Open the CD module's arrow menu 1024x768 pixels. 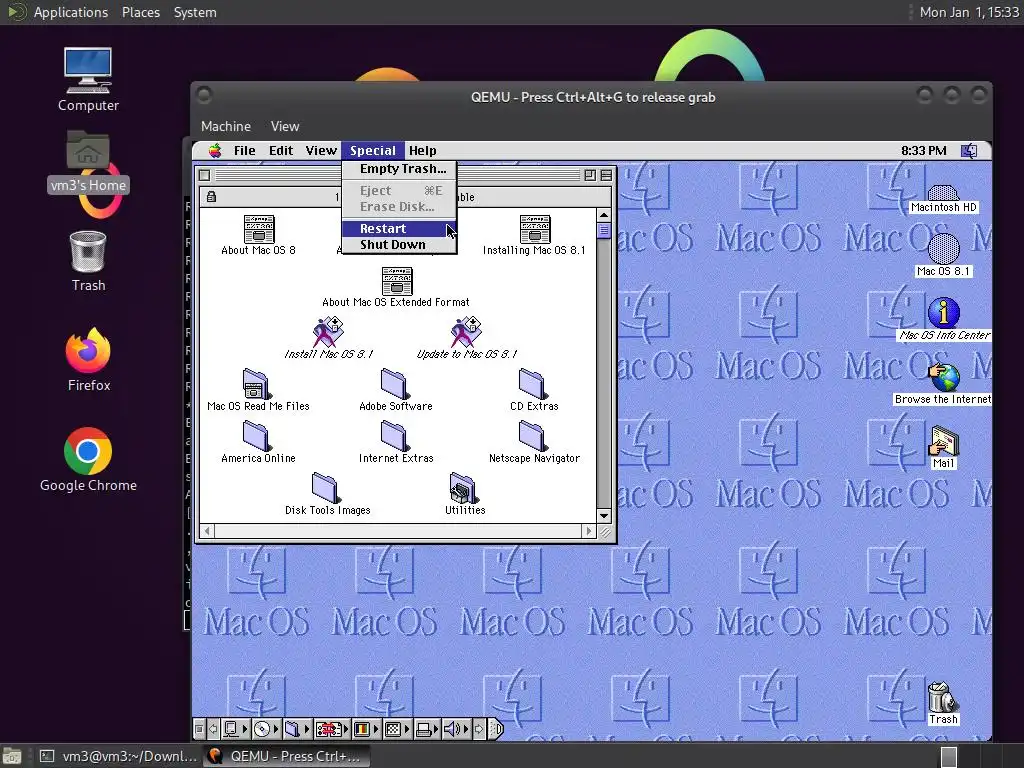pyautogui.click(x=276, y=729)
